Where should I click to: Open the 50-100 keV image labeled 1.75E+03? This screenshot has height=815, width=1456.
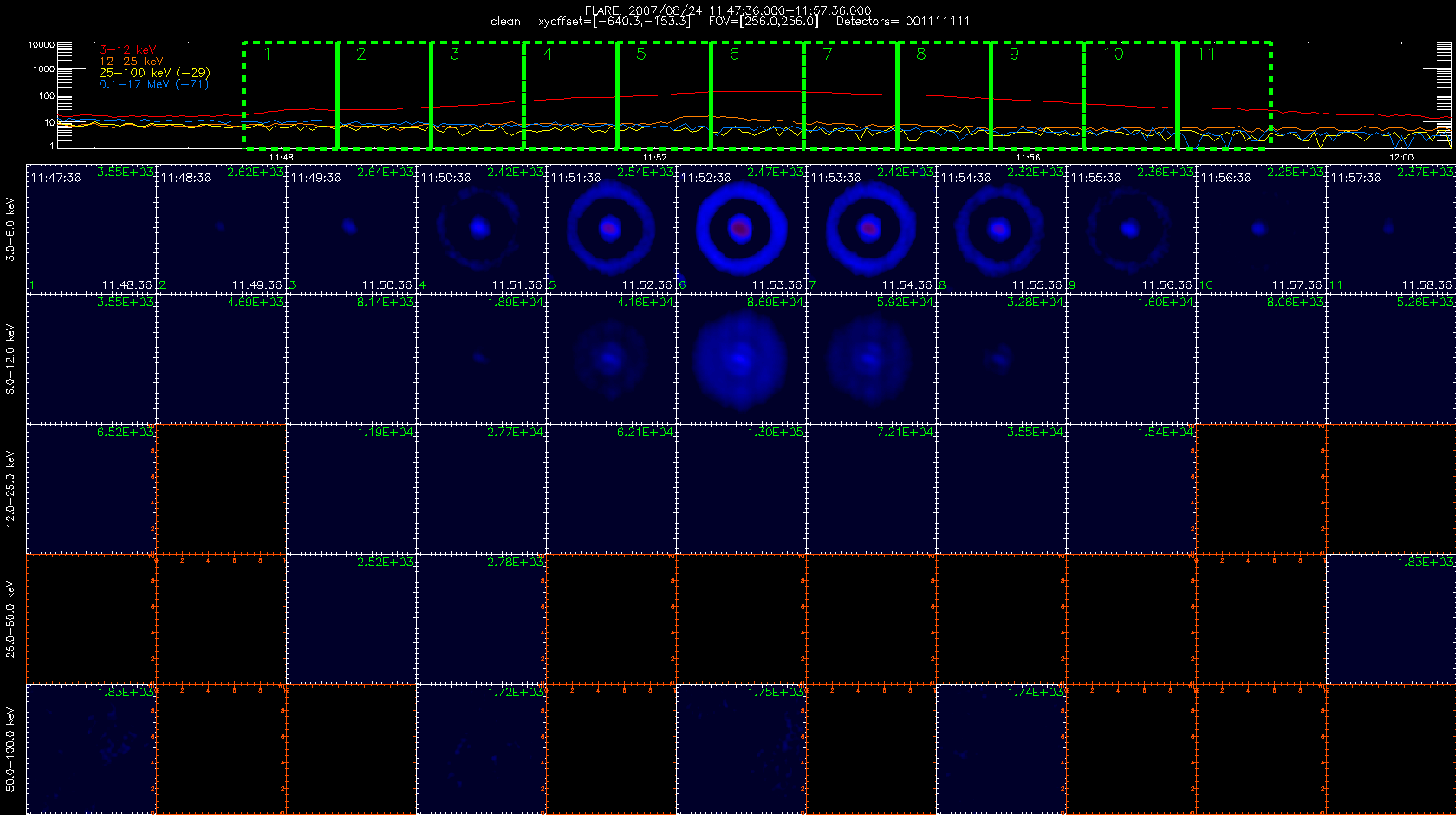[x=741, y=749]
